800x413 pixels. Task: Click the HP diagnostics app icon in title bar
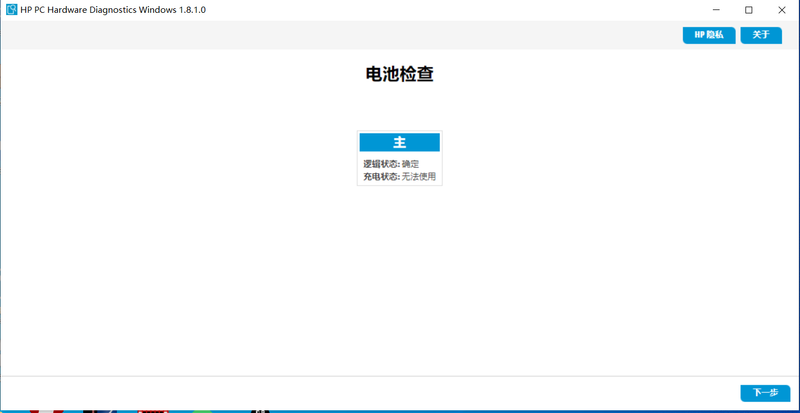[x=11, y=10]
